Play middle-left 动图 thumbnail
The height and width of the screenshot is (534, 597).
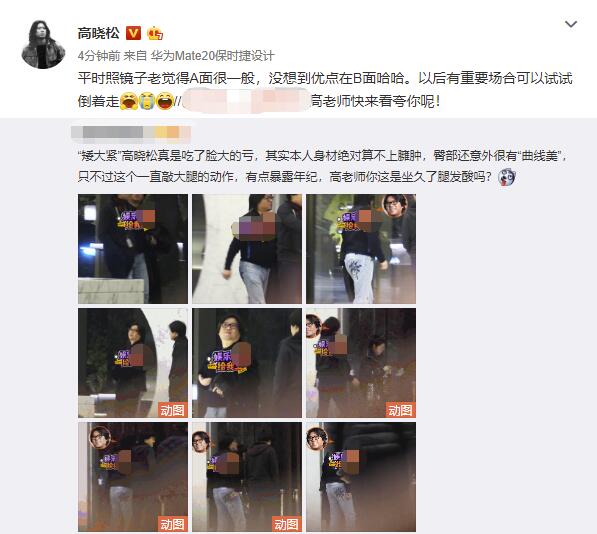[133, 363]
